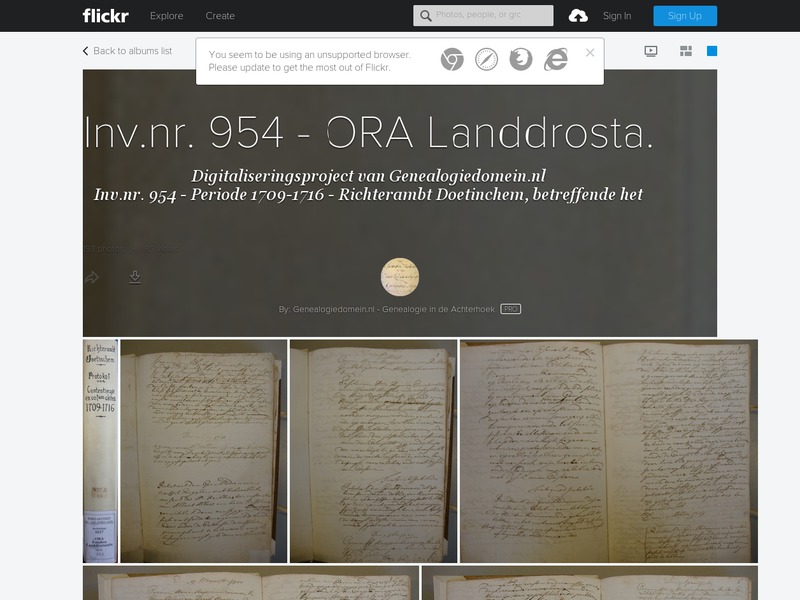Switch to the justified layout view
Viewport: 800px width, 600px height.
coord(685,50)
